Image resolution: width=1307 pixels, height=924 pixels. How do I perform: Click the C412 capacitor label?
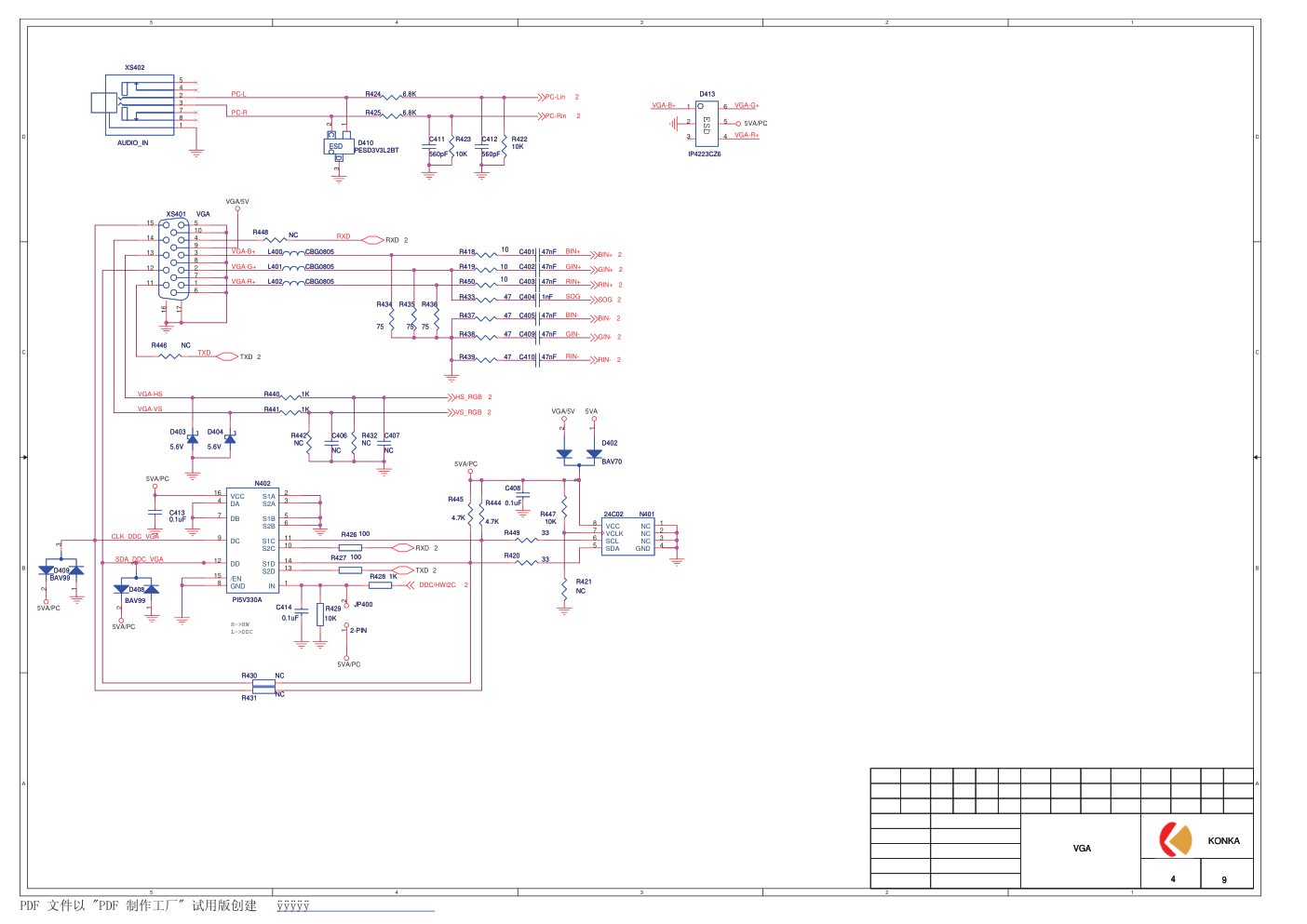click(x=490, y=140)
